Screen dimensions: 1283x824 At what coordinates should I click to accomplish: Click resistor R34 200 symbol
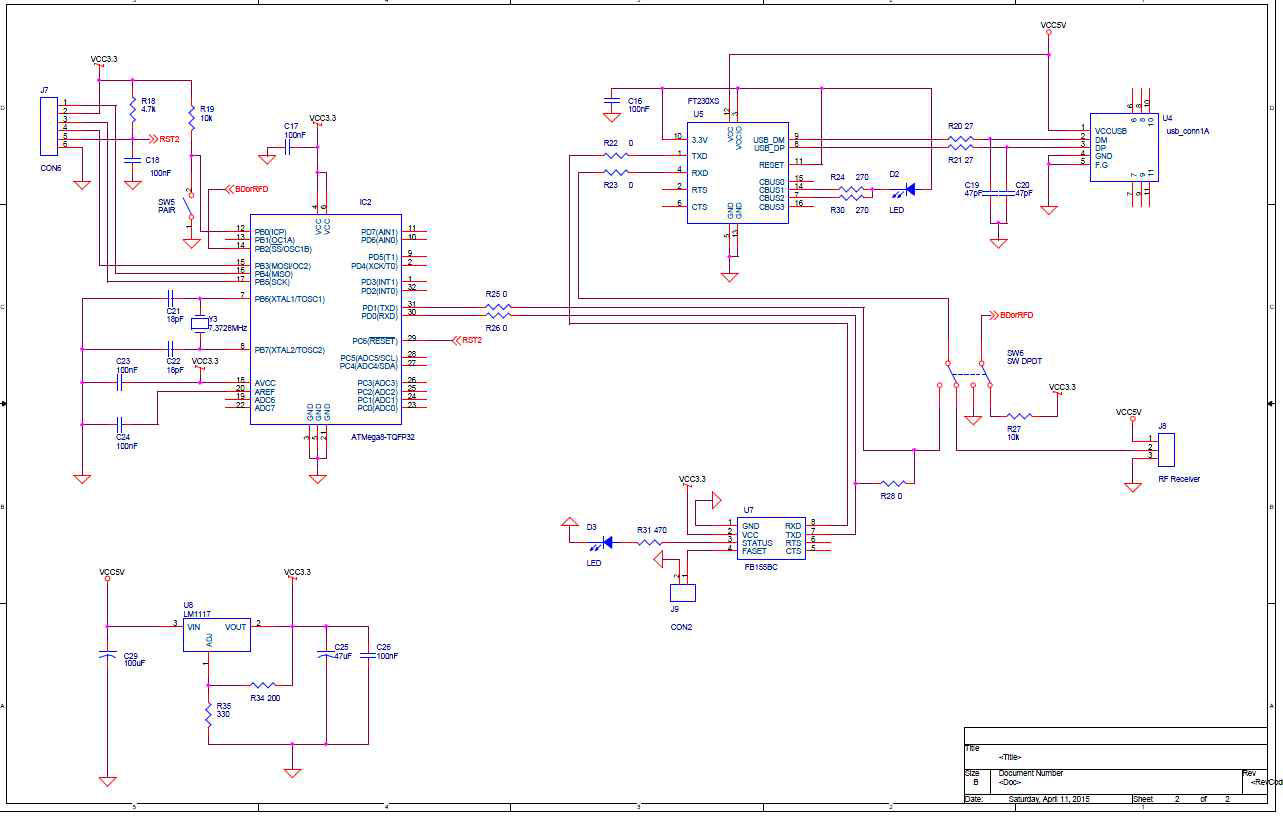click(263, 685)
